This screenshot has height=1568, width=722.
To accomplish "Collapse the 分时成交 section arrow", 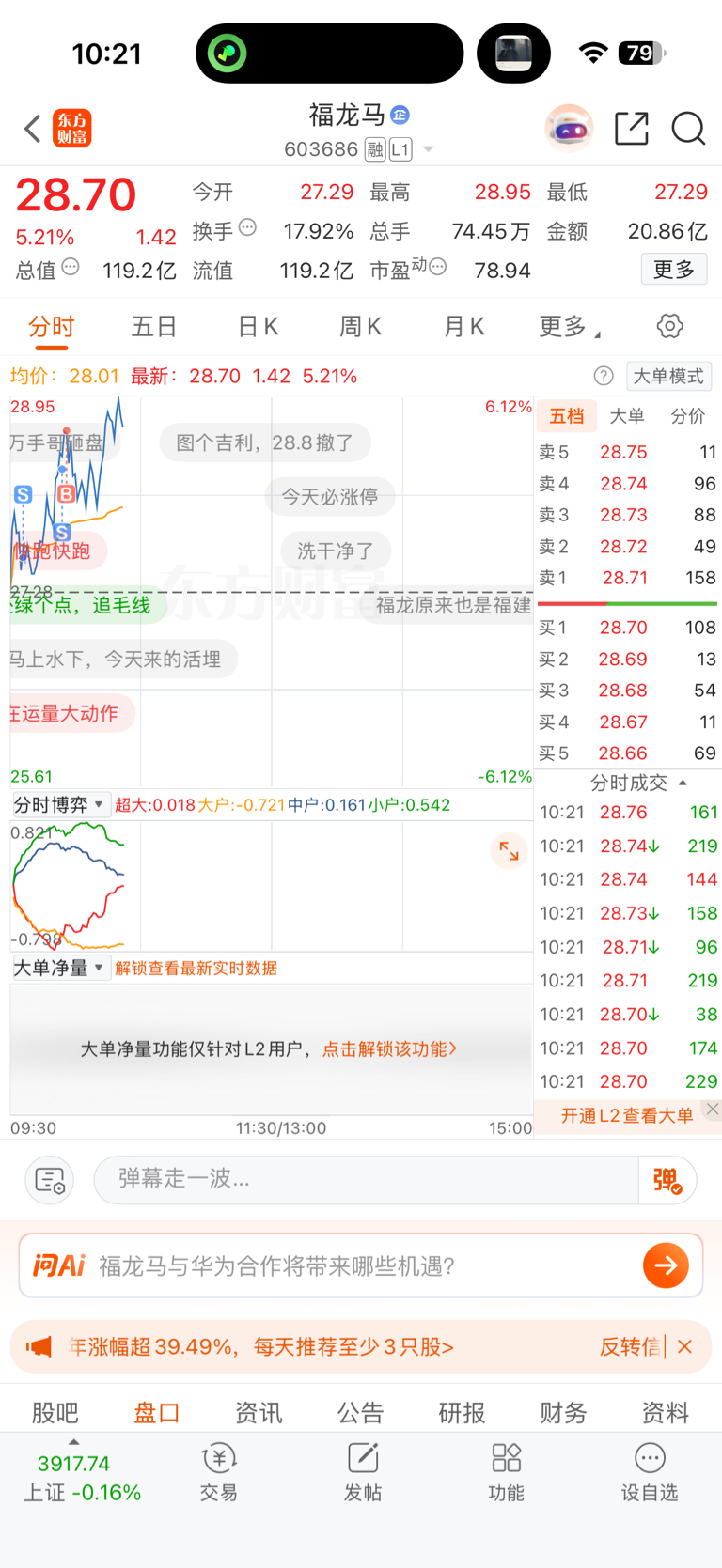I will coord(683,783).
